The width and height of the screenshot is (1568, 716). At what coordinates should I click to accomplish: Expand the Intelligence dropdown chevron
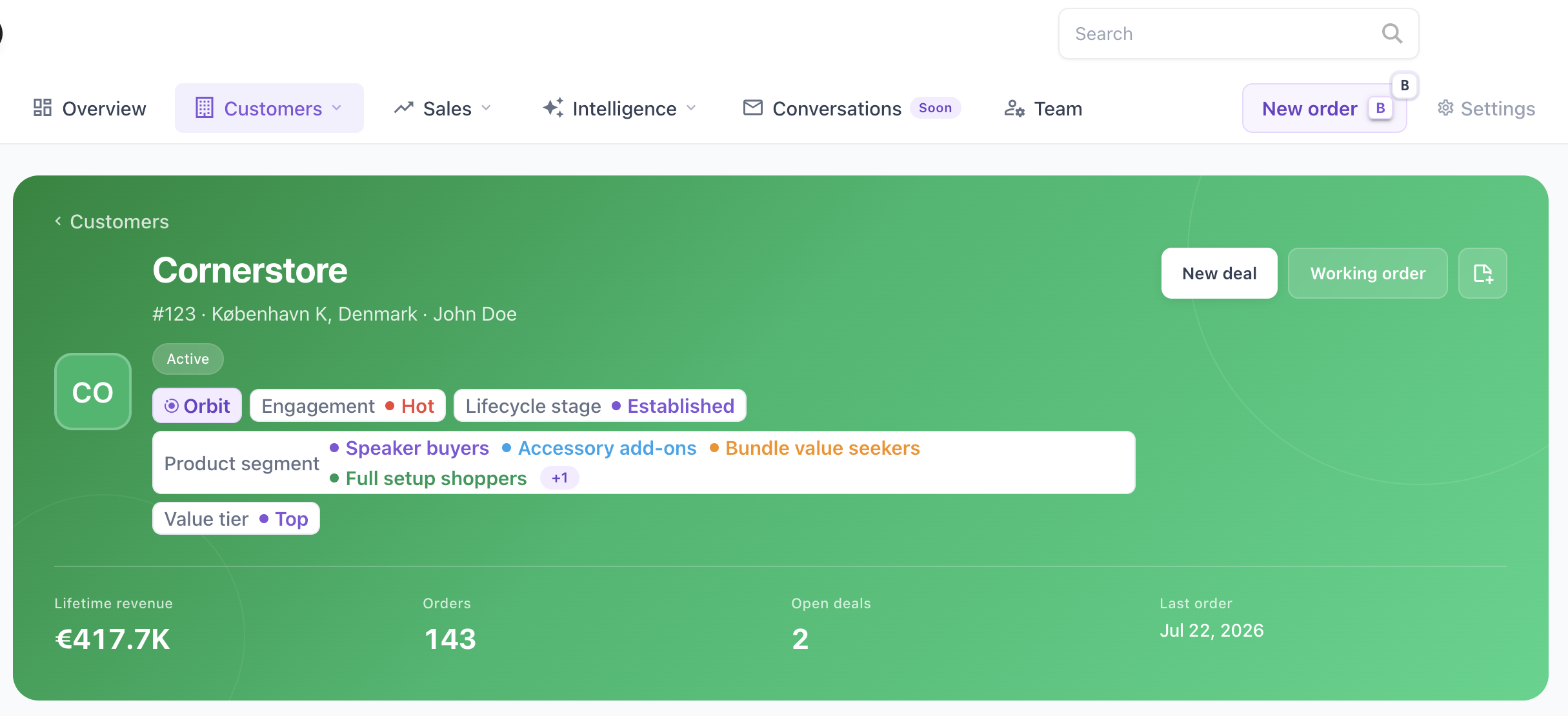pyautogui.click(x=691, y=108)
